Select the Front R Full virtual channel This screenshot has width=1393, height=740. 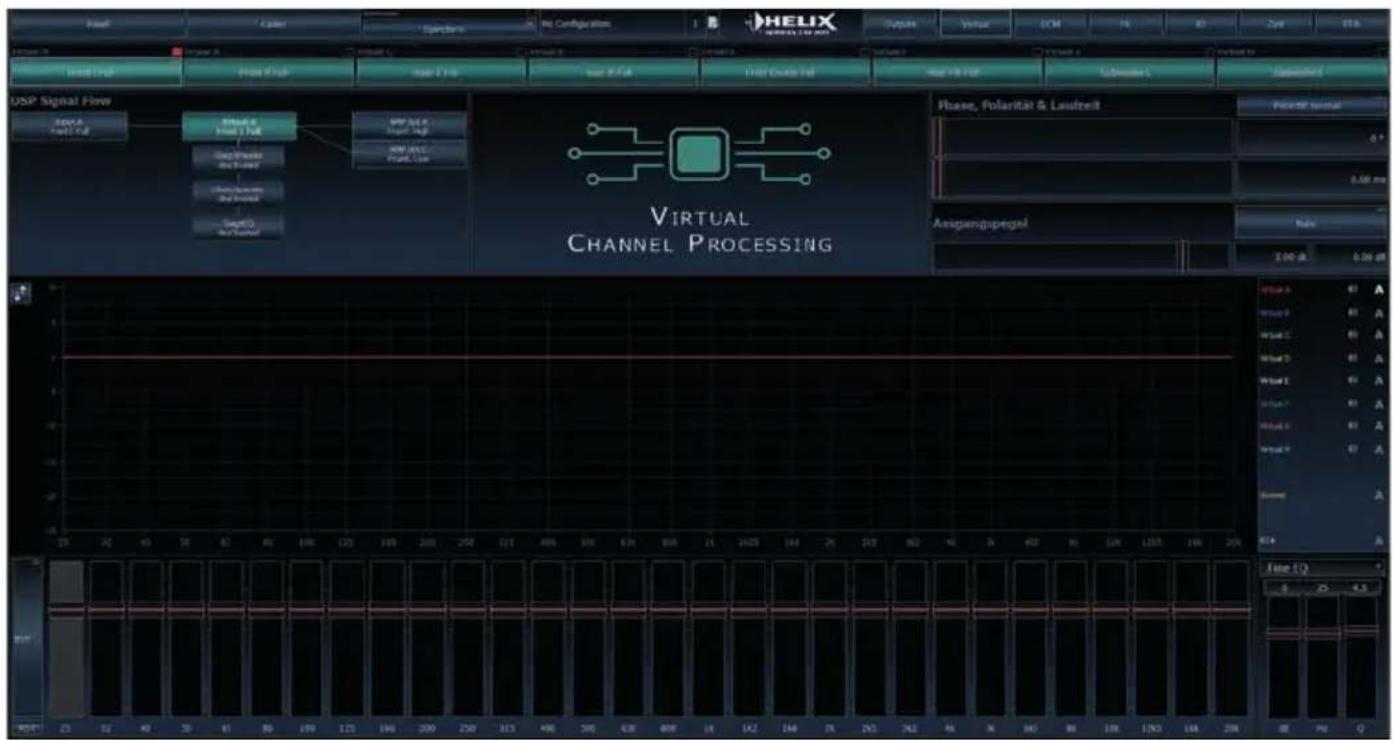[268, 71]
